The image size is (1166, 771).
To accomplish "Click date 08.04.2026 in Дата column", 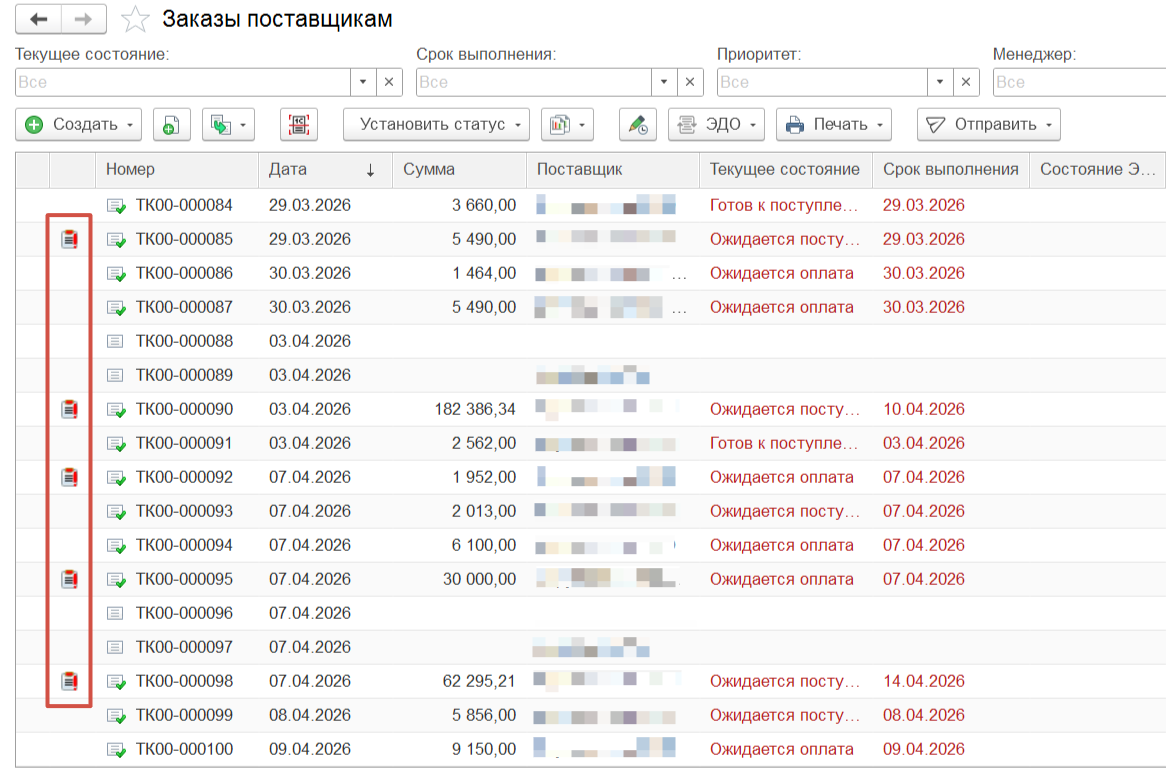I will (x=310, y=715).
